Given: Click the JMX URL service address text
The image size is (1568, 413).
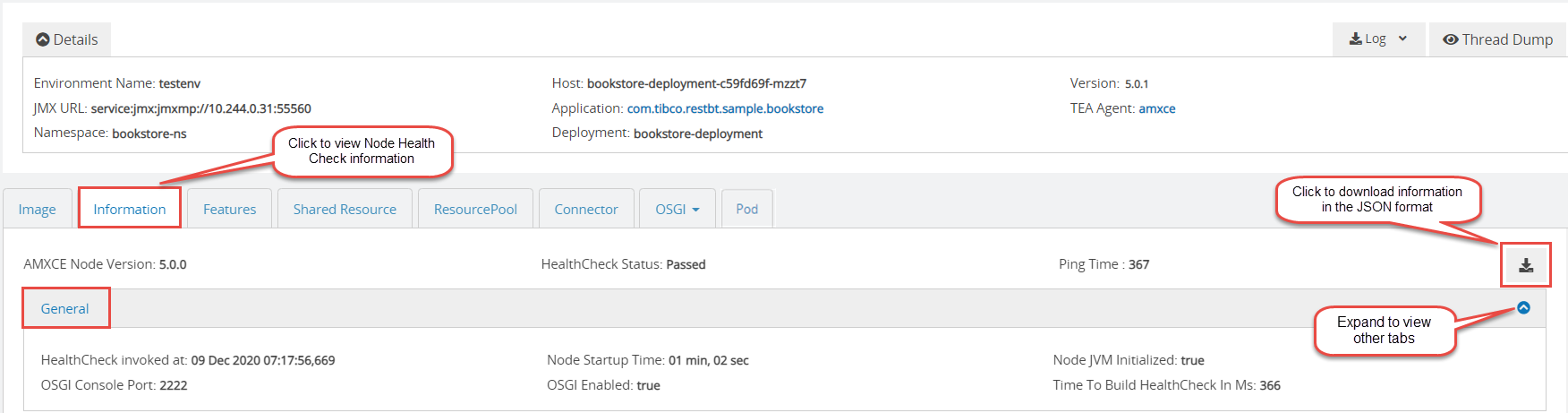Looking at the screenshot, I should pos(200,108).
